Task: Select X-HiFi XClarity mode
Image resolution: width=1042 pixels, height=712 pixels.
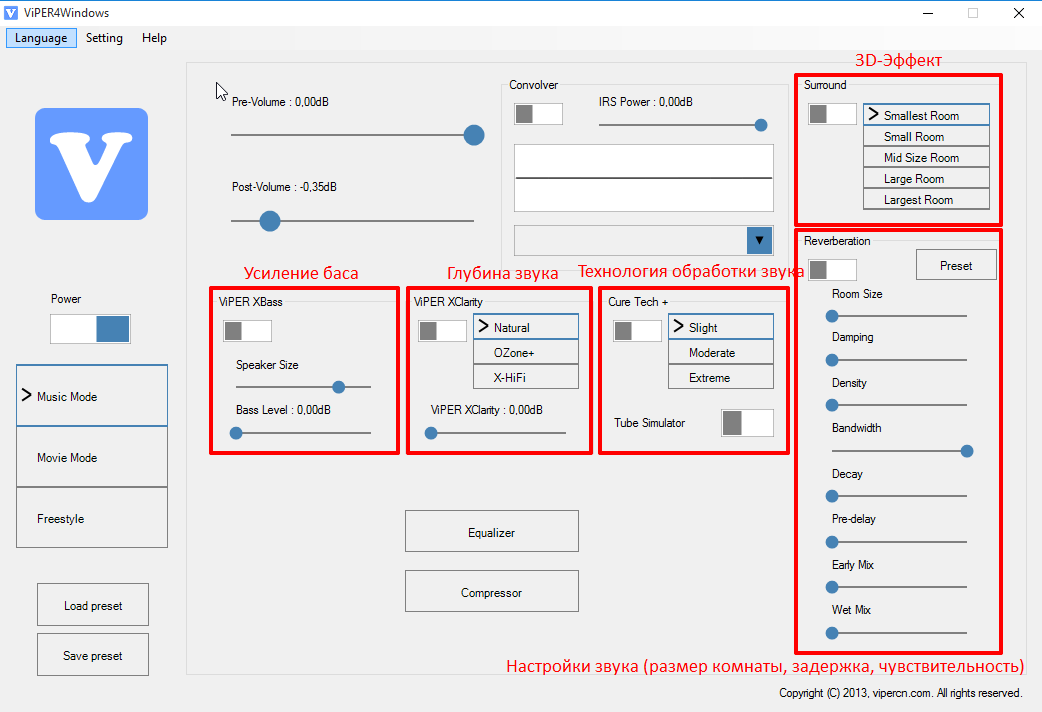Action: pos(526,377)
